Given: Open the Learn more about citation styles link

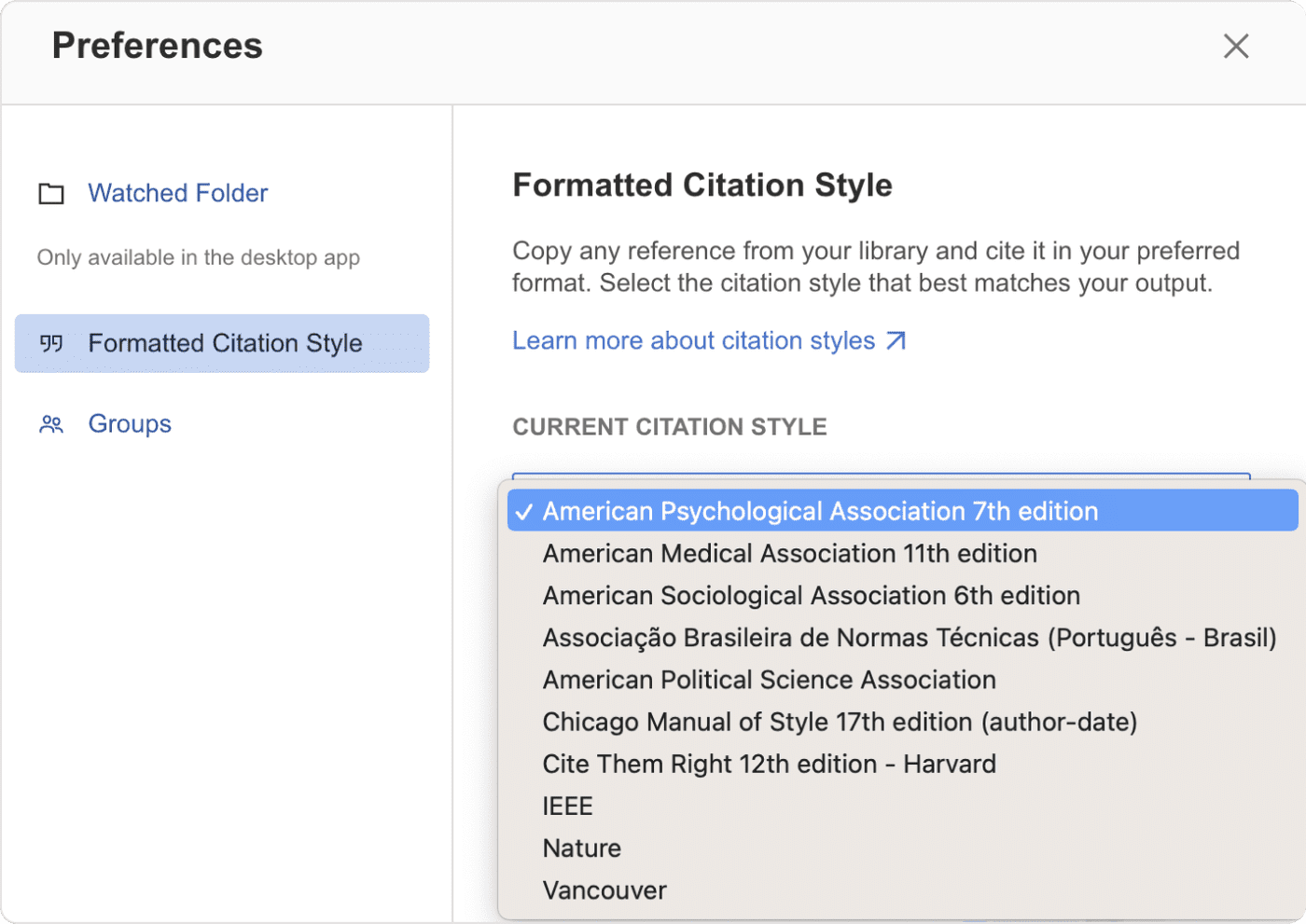Looking at the screenshot, I should pyautogui.click(x=695, y=340).
